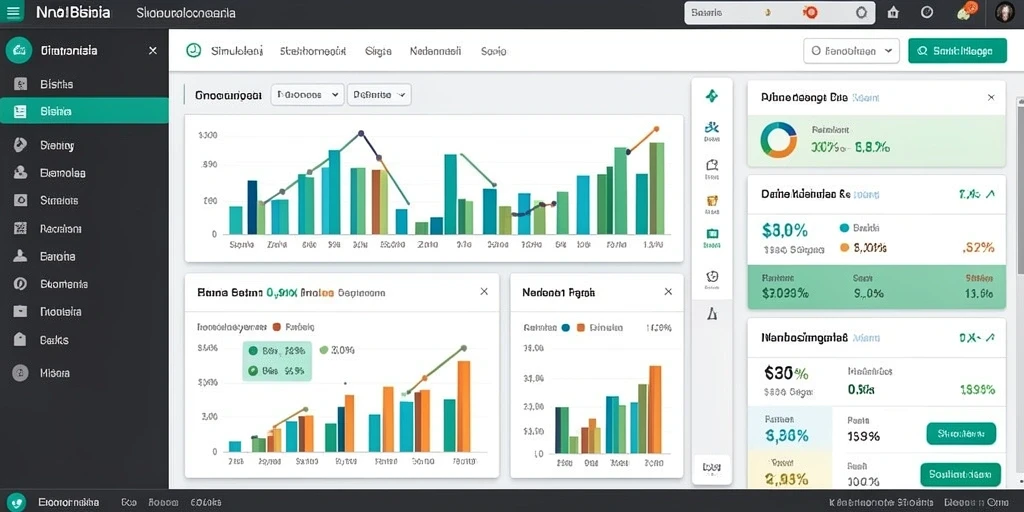The width and height of the screenshot is (1024, 512).
Task: Toggle the teal legend dot in middle-right card
Action: click(844, 228)
